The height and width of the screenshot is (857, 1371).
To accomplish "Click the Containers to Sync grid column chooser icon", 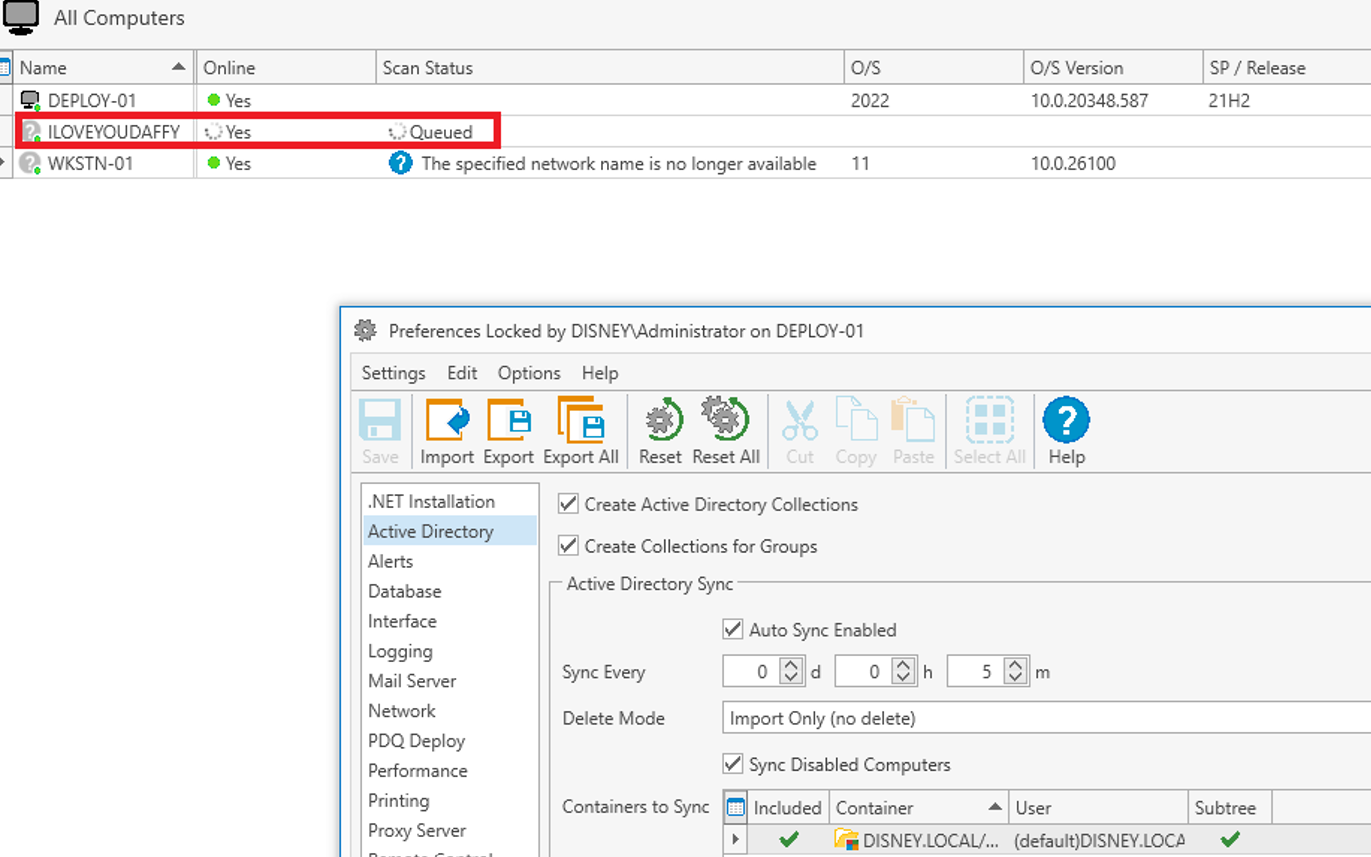I will point(735,807).
